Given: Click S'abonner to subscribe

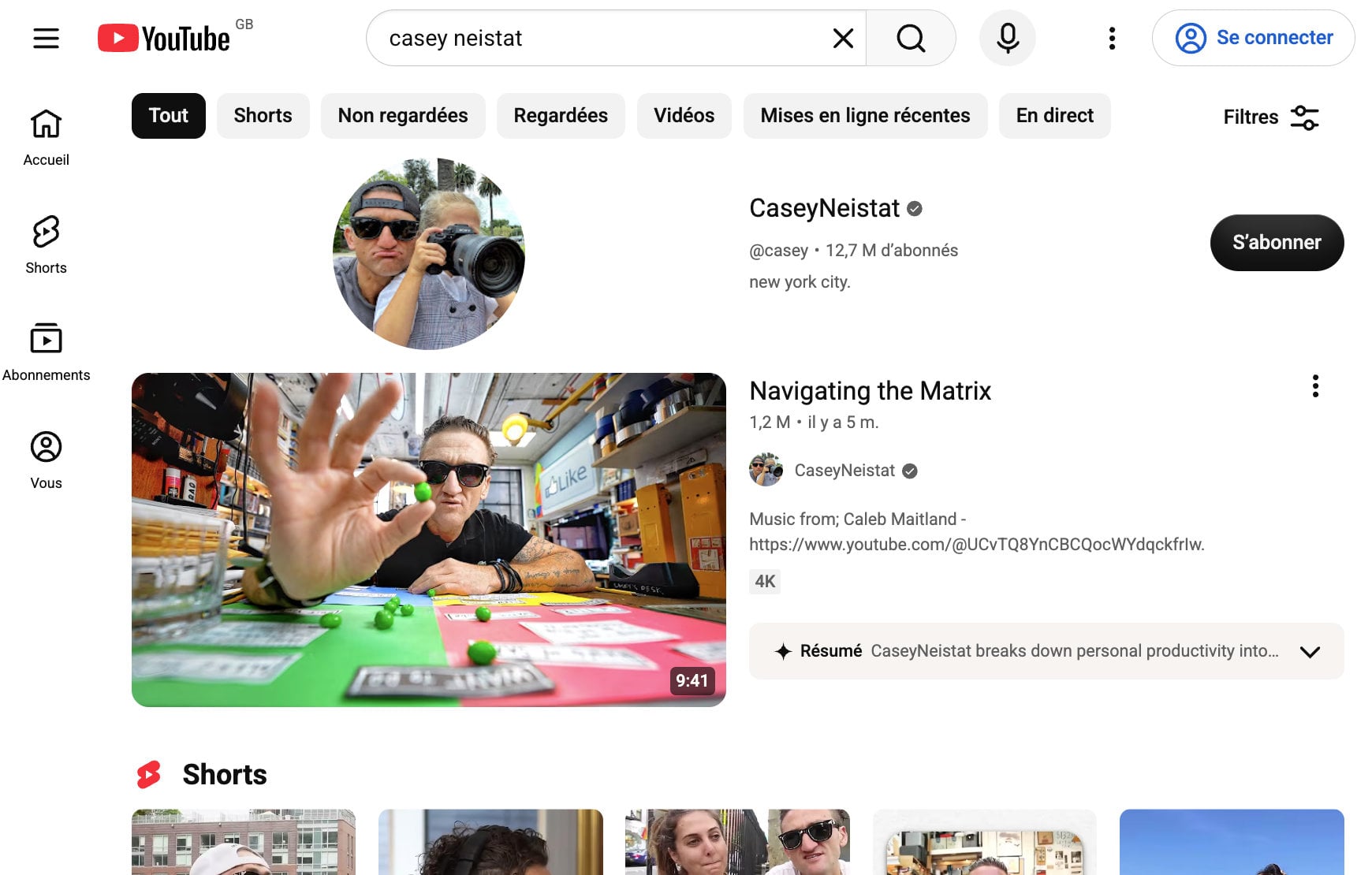Looking at the screenshot, I should (x=1277, y=243).
